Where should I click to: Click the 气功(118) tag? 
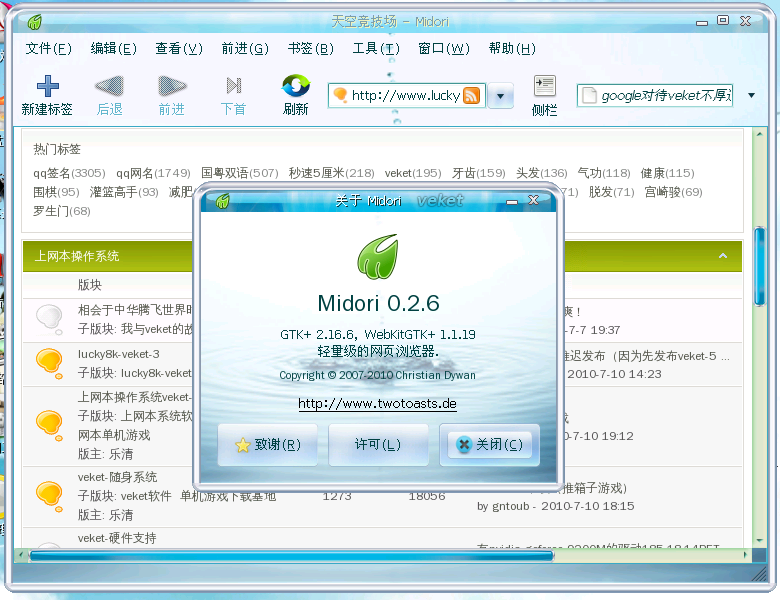[604, 173]
